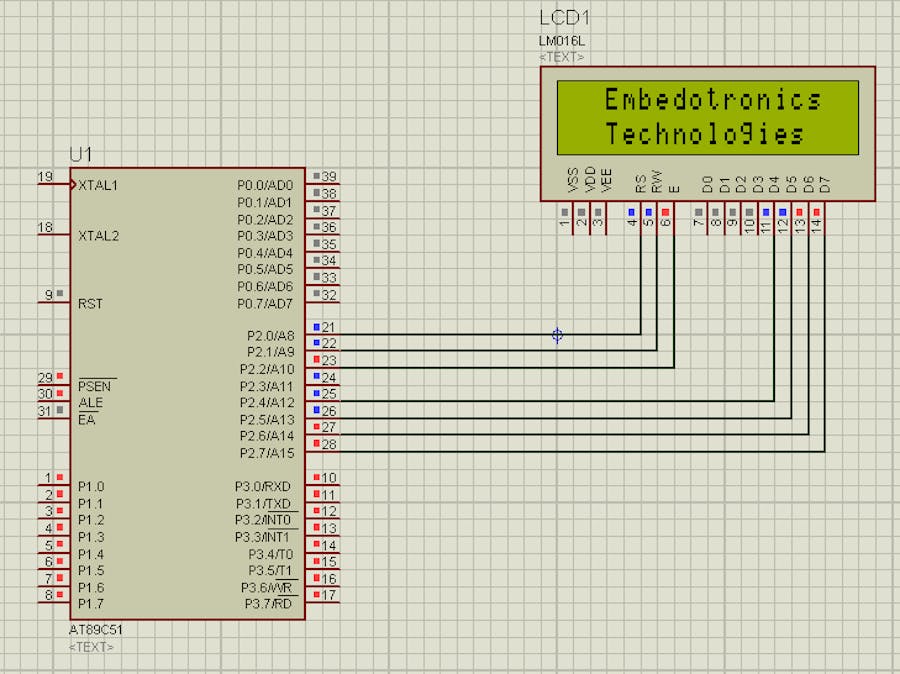Select the U1 reference label
900x674 pixels.
[80, 154]
